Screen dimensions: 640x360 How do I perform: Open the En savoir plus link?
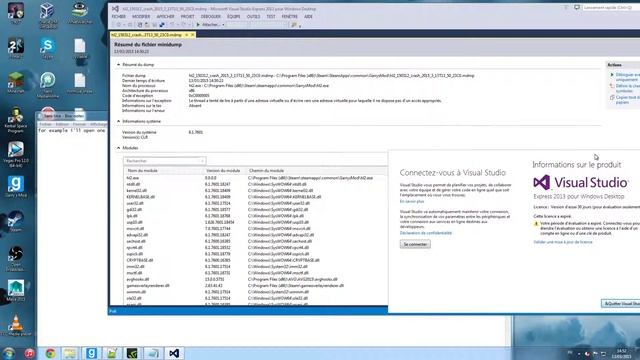412,201
